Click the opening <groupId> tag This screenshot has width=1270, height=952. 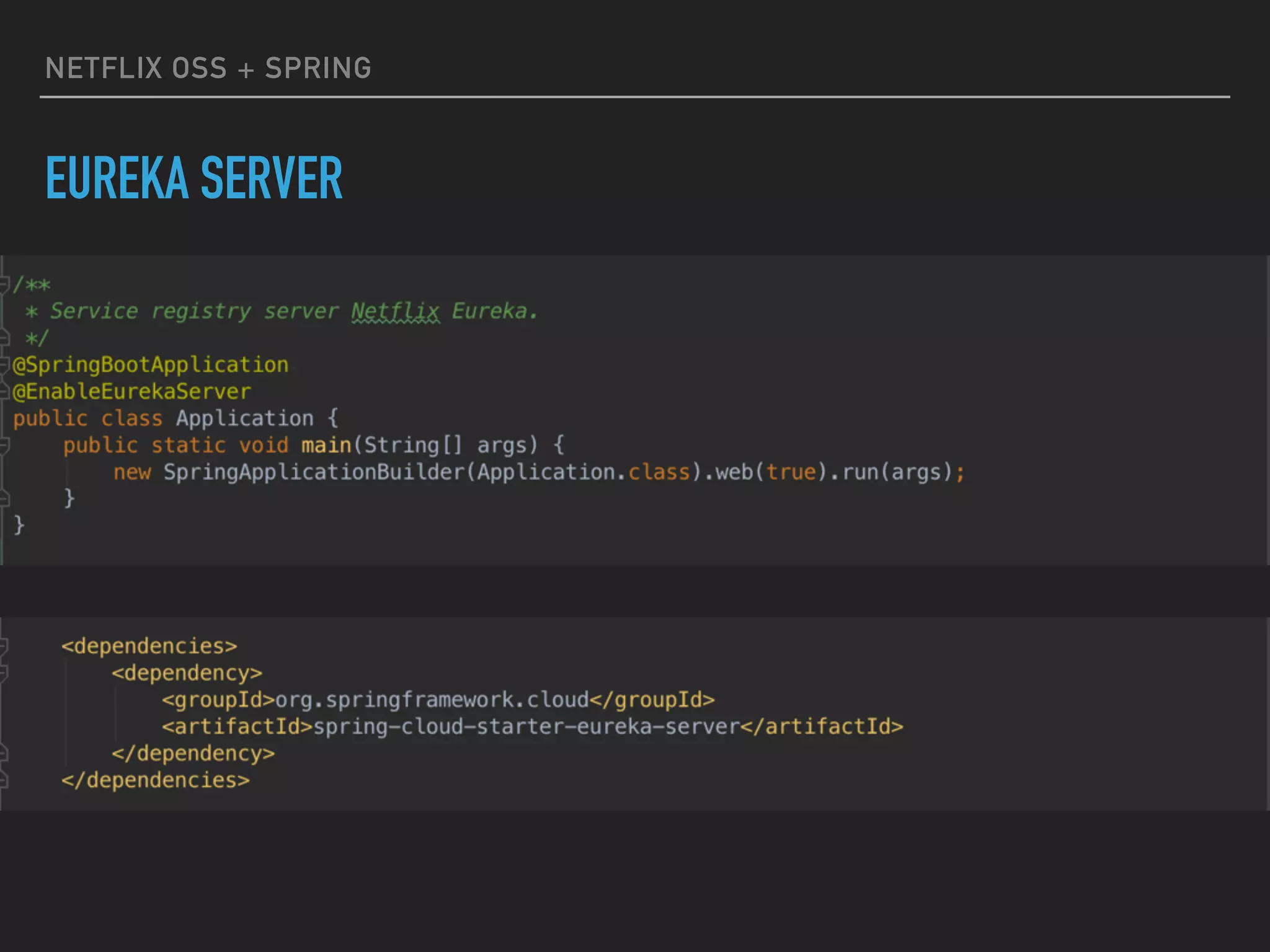[x=218, y=700]
